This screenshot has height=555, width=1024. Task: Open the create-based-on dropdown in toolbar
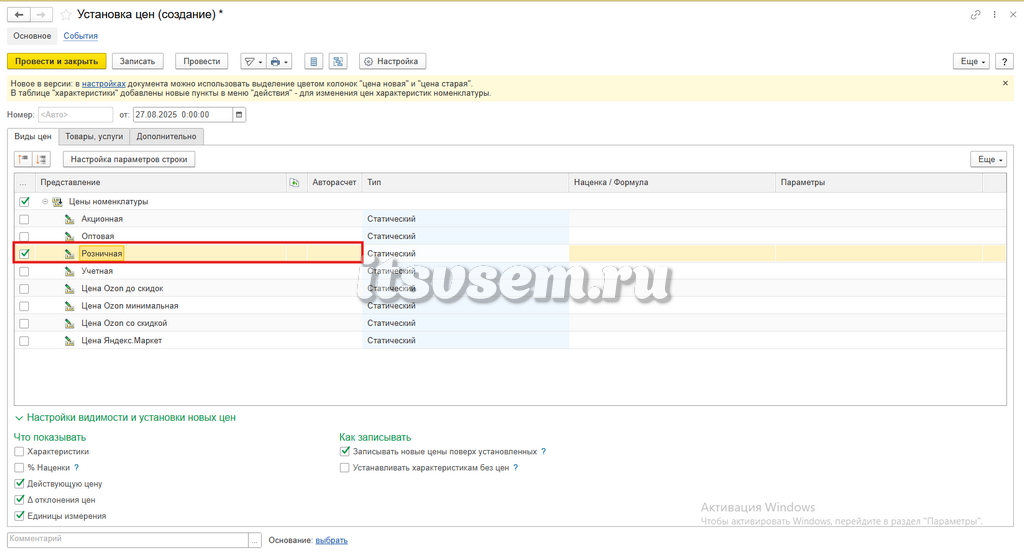point(252,61)
